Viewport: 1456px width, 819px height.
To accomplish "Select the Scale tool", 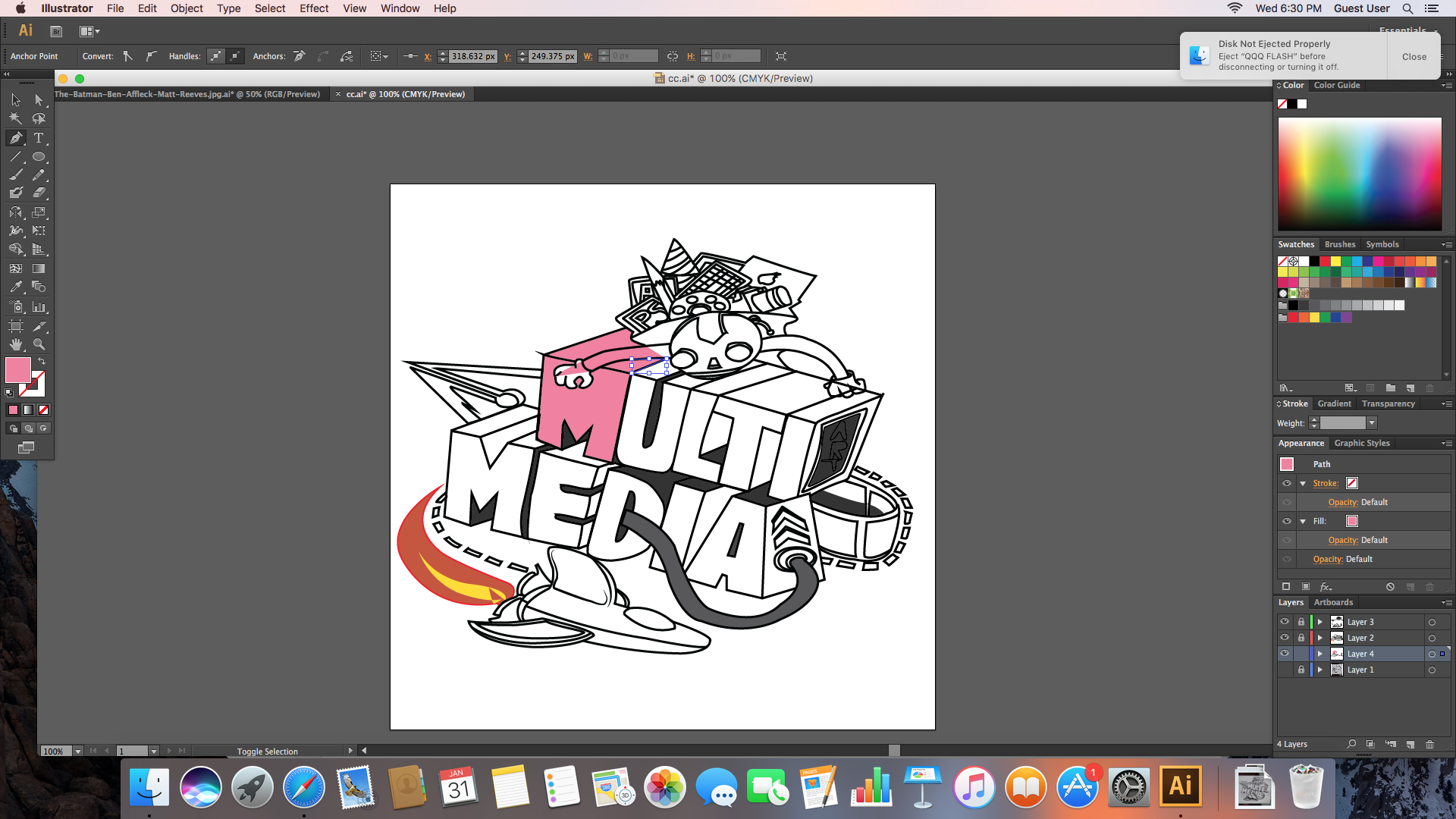I will click(39, 212).
